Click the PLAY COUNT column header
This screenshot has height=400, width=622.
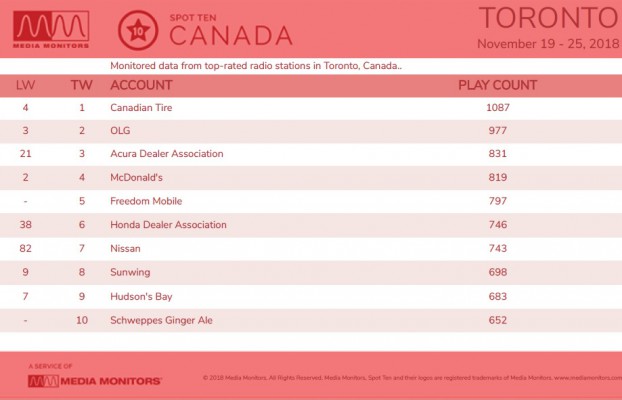pyautogui.click(x=498, y=85)
